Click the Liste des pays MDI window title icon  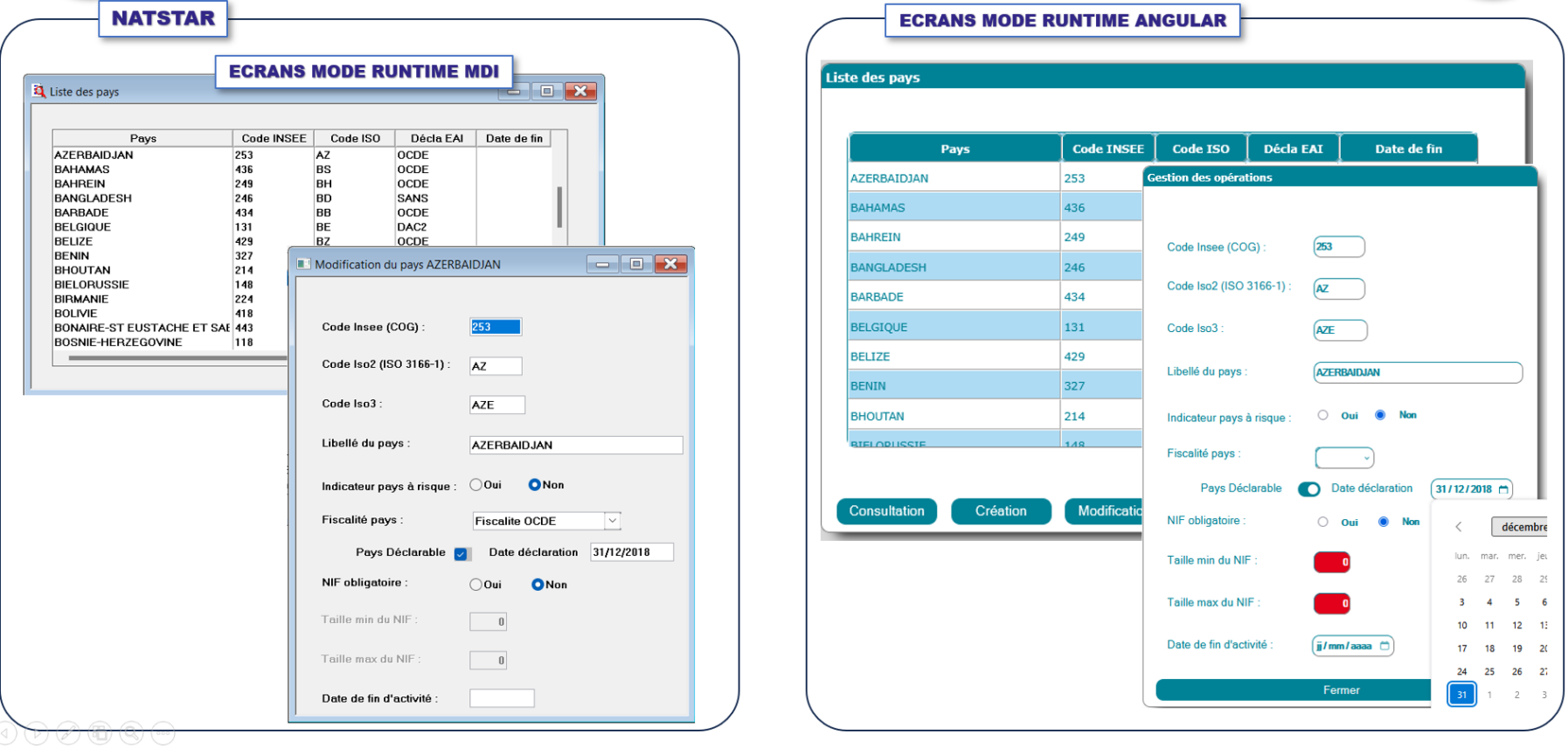(x=38, y=91)
